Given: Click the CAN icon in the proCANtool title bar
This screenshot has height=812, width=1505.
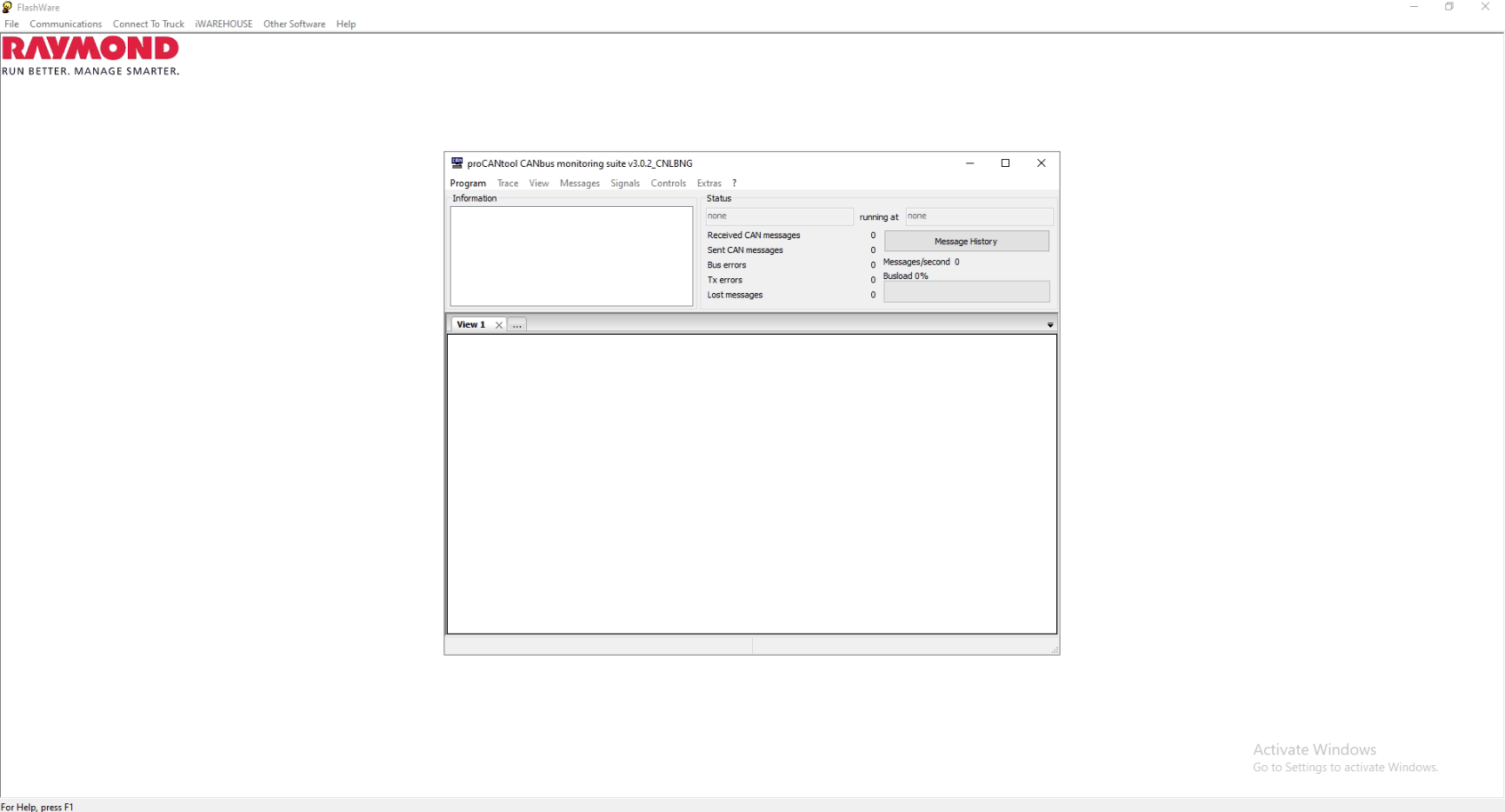Looking at the screenshot, I should 457,163.
